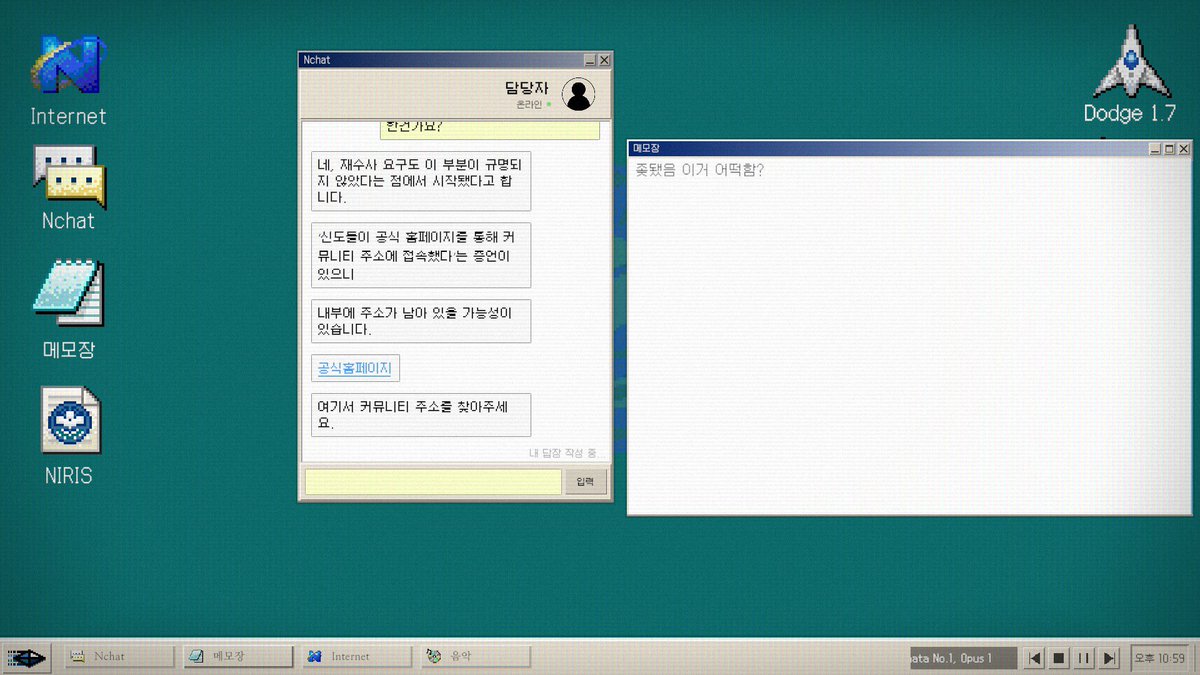Stop the music playback
The image size is (1200, 675).
tap(1059, 658)
